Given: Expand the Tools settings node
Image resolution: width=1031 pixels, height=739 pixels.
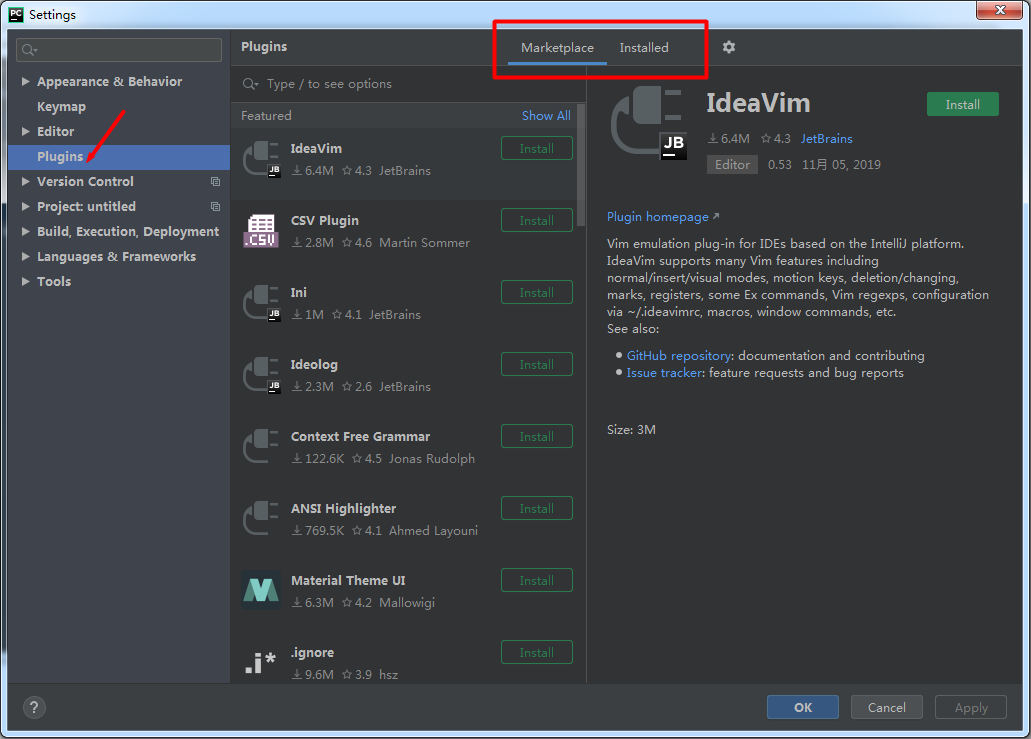Looking at the screenshot, I should click(x=26, y=281).
